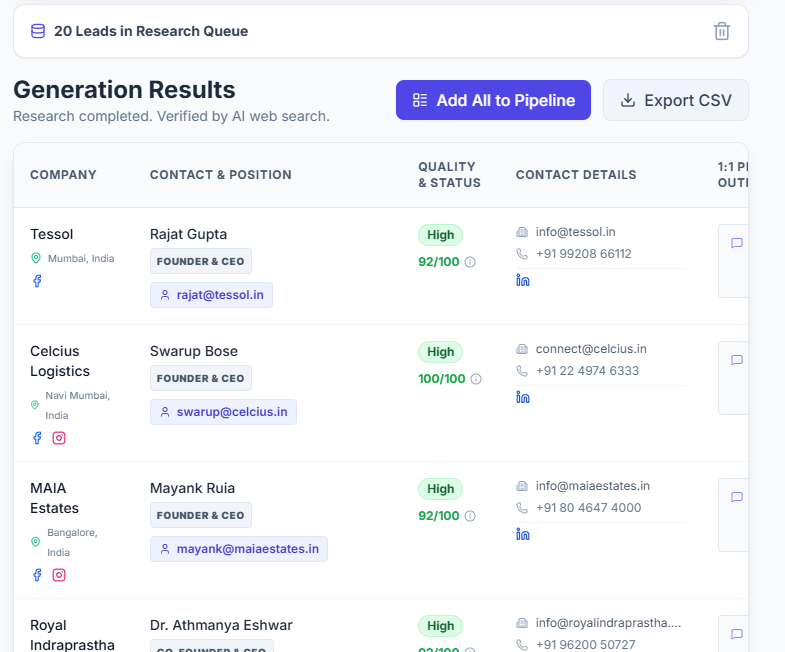Open Rajat Gupta's LinkedIn icon
The height and width of the screenshot is (652, 785).
(523, 280)
